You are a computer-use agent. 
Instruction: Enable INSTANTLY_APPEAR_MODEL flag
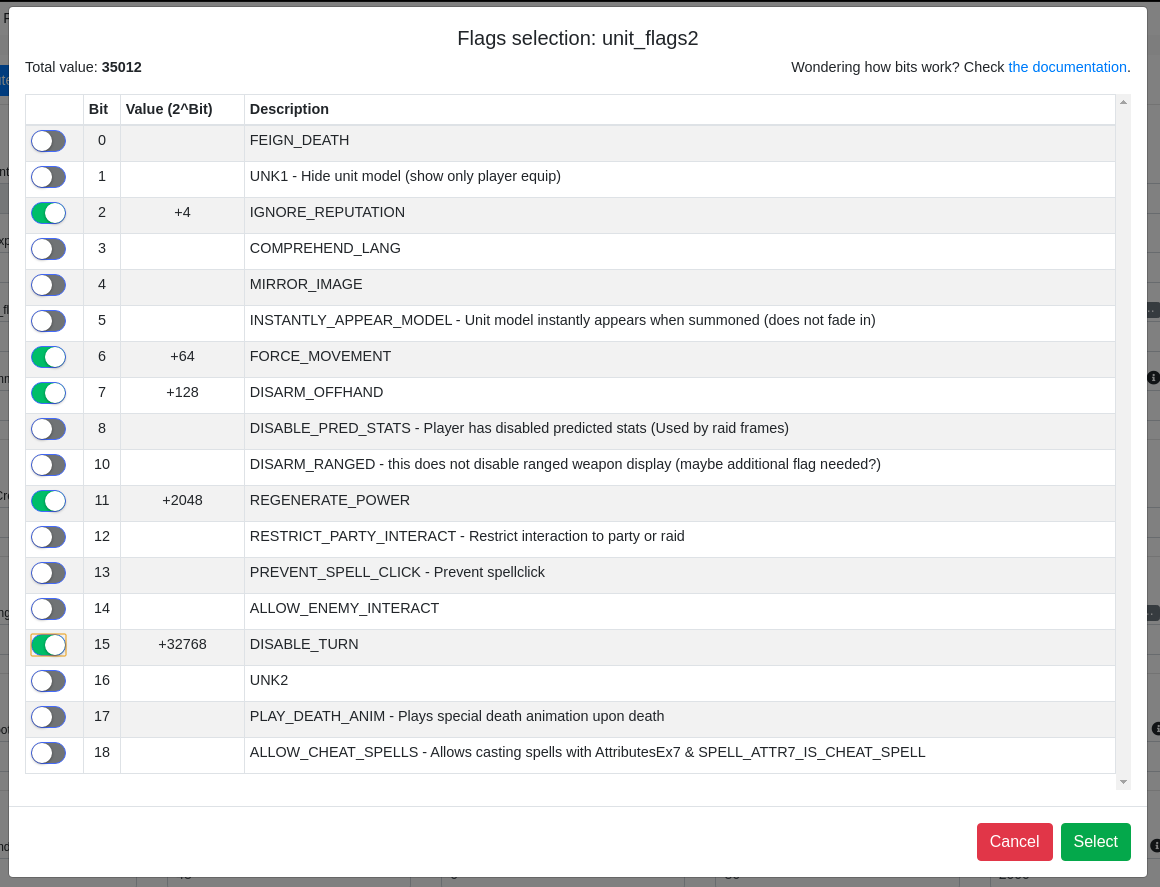[47, 321]
